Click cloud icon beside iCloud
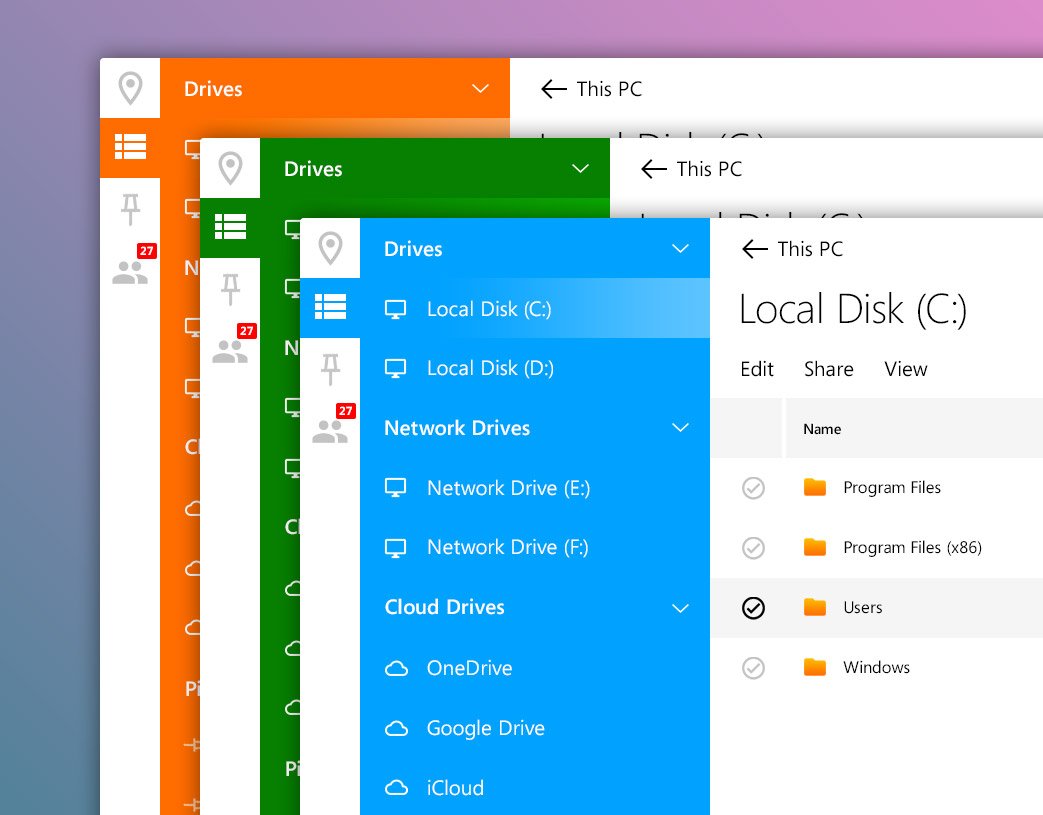Screen dimensions: 1043x815 (x=396, y=788)
